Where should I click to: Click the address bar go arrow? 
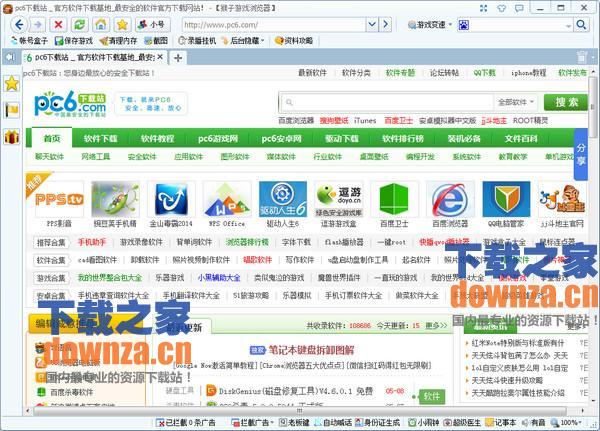click(x=385, y=25)
